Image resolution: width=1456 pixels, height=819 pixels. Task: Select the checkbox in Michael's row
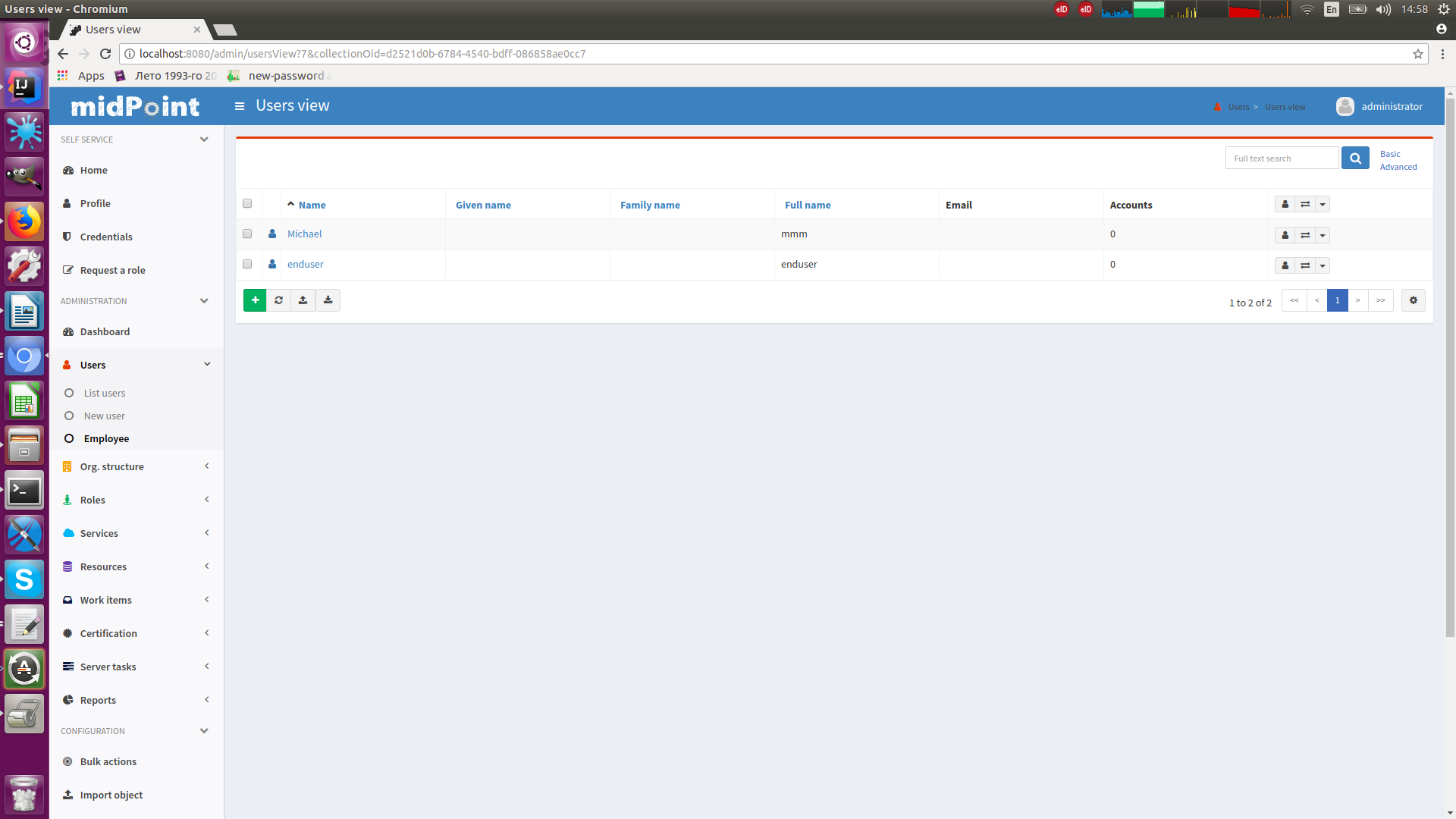click(247, 234)
